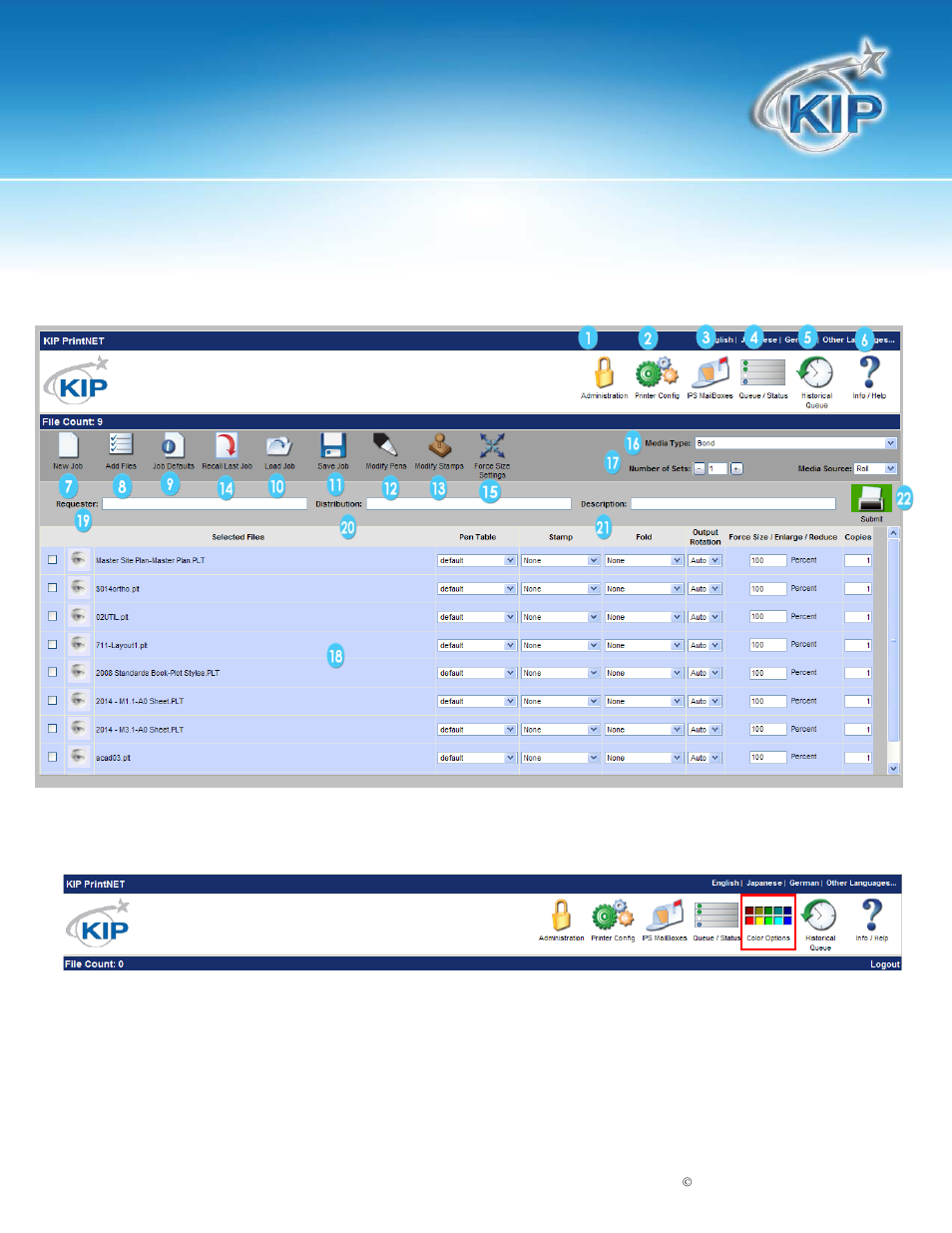Click the acad03.plt filename
Viewport: 952px width, 1233px height.
point(113,758)
